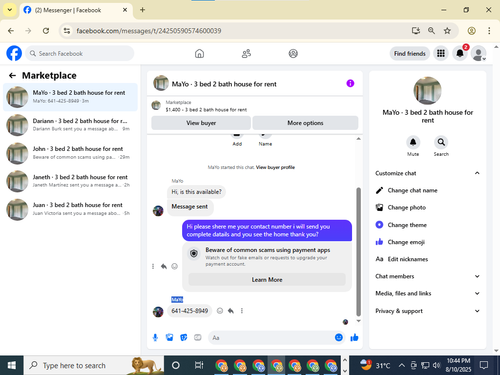
Task: Click the Hi, is this available? message
Action: coord(196,192)
